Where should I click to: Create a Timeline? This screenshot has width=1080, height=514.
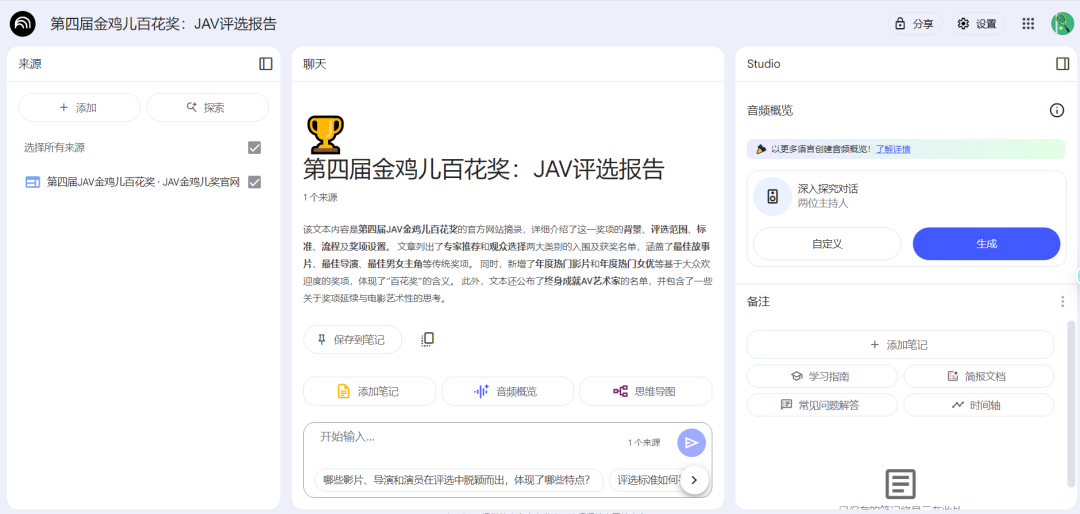tap(979, 405)
